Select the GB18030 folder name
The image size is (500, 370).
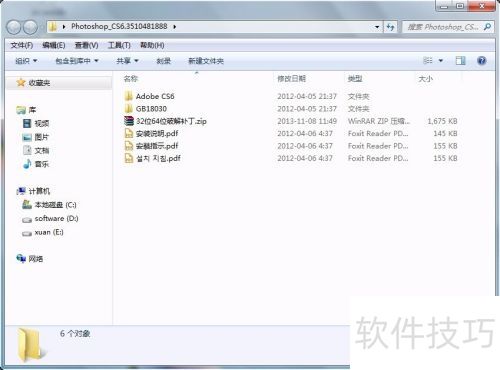pyautogui.click(x=151, y=109)
